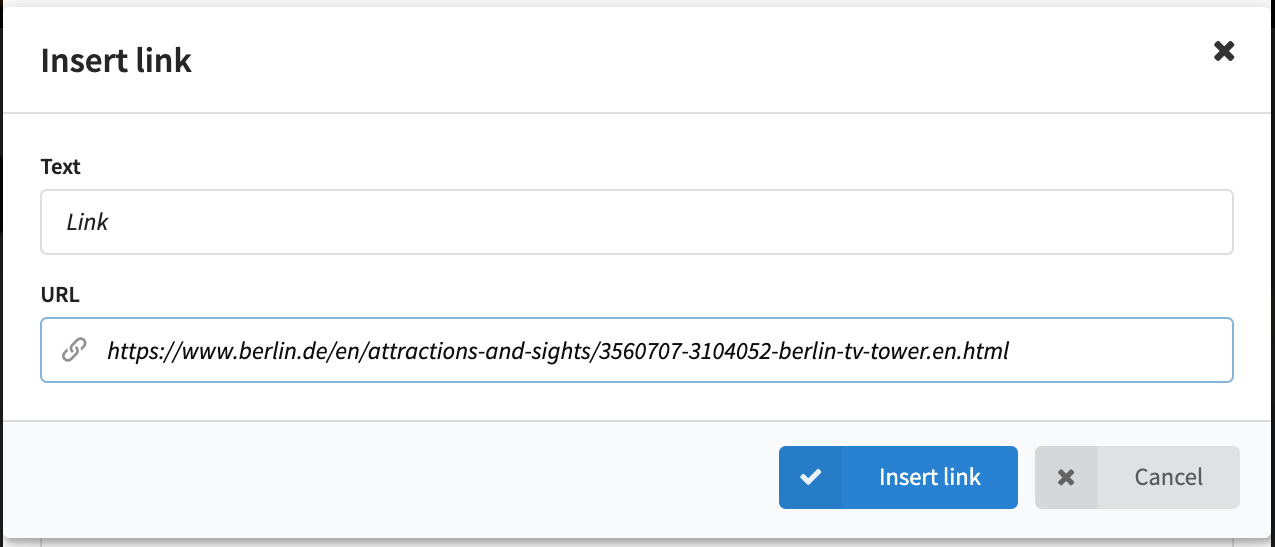Click empty space right of the URL text
1275x547 pixels.
[1120, 351]
